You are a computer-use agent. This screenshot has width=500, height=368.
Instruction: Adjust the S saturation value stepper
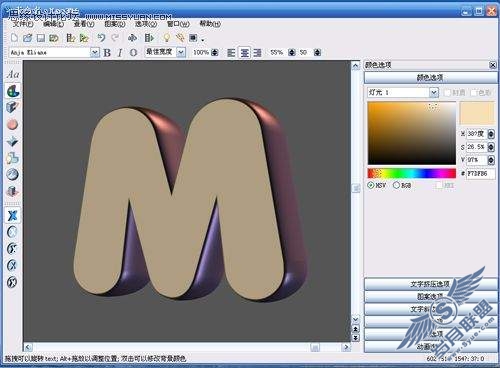(491, 147)
